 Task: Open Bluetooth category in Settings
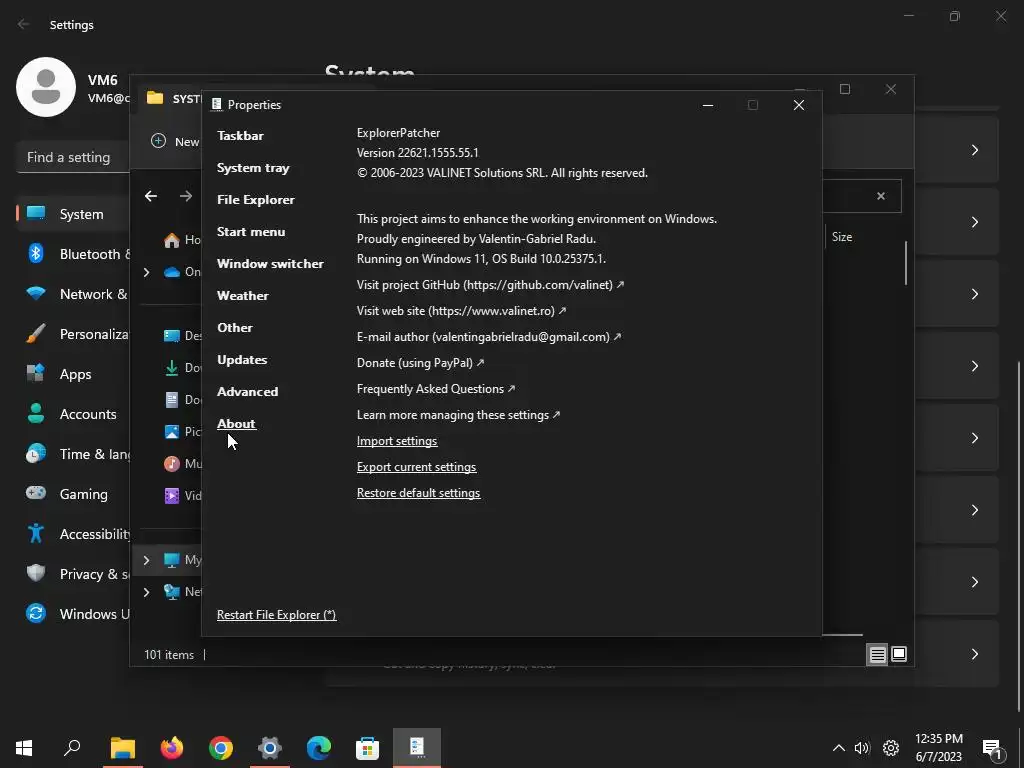click(x=73, y=254)
